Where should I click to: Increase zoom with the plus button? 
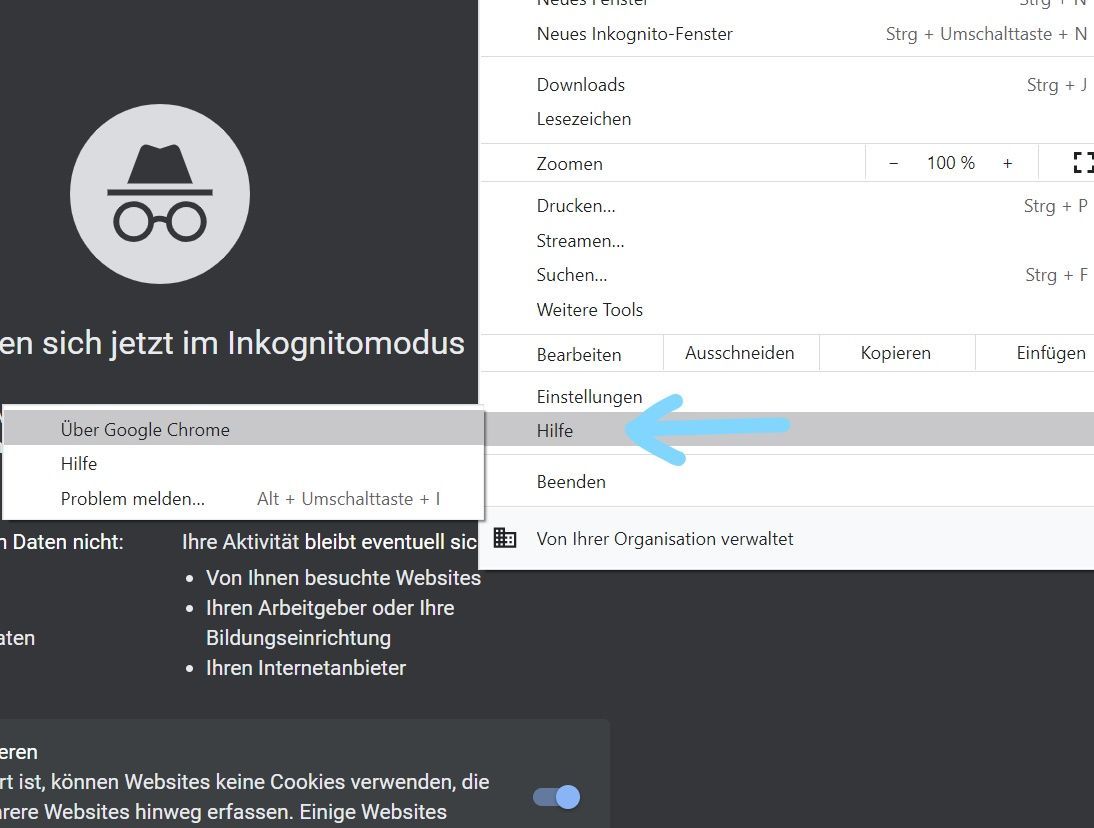(x=1007, y=163)
